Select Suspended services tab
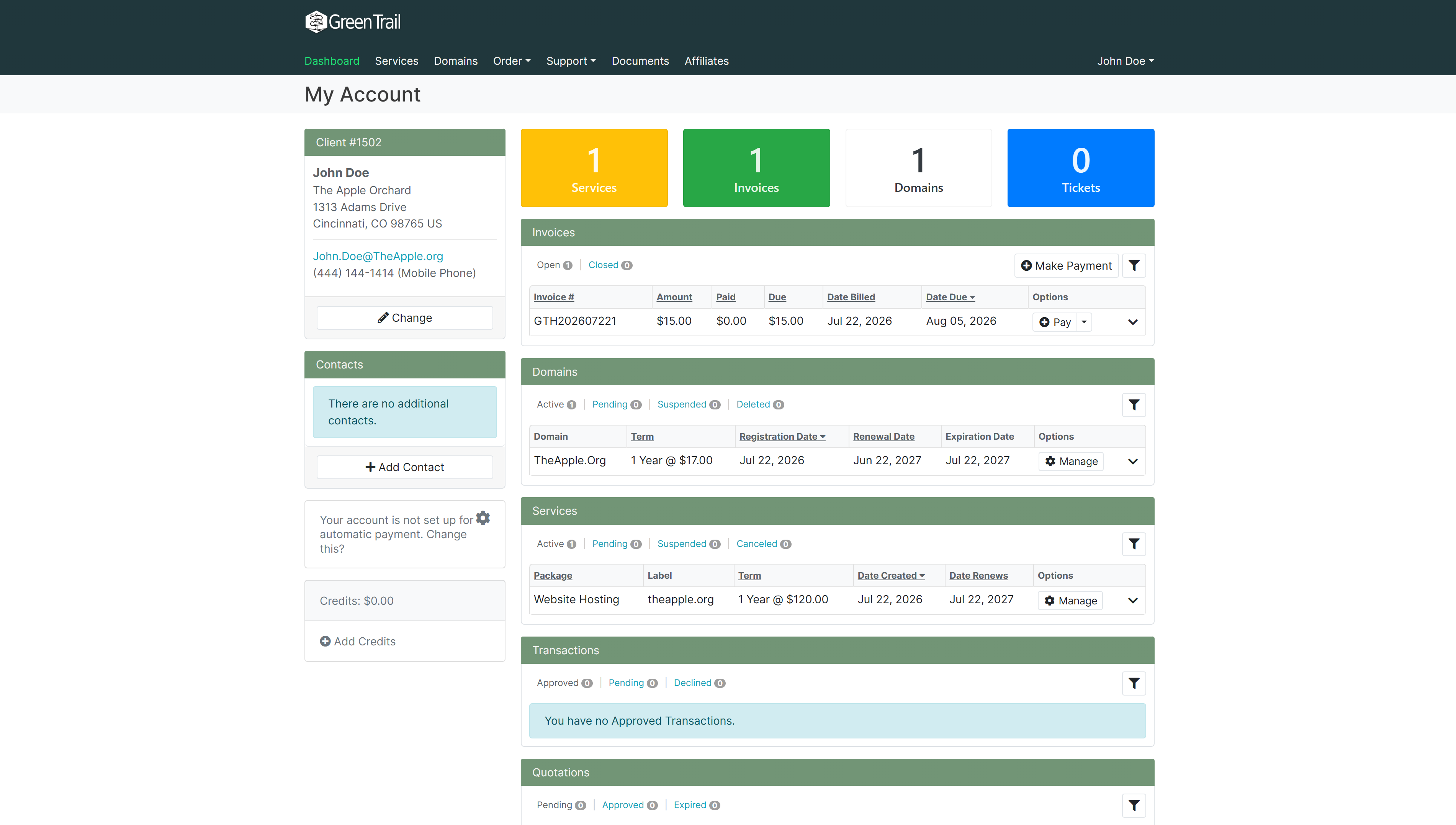Screen dimensions: 1456x825 [x=688, y=544]
